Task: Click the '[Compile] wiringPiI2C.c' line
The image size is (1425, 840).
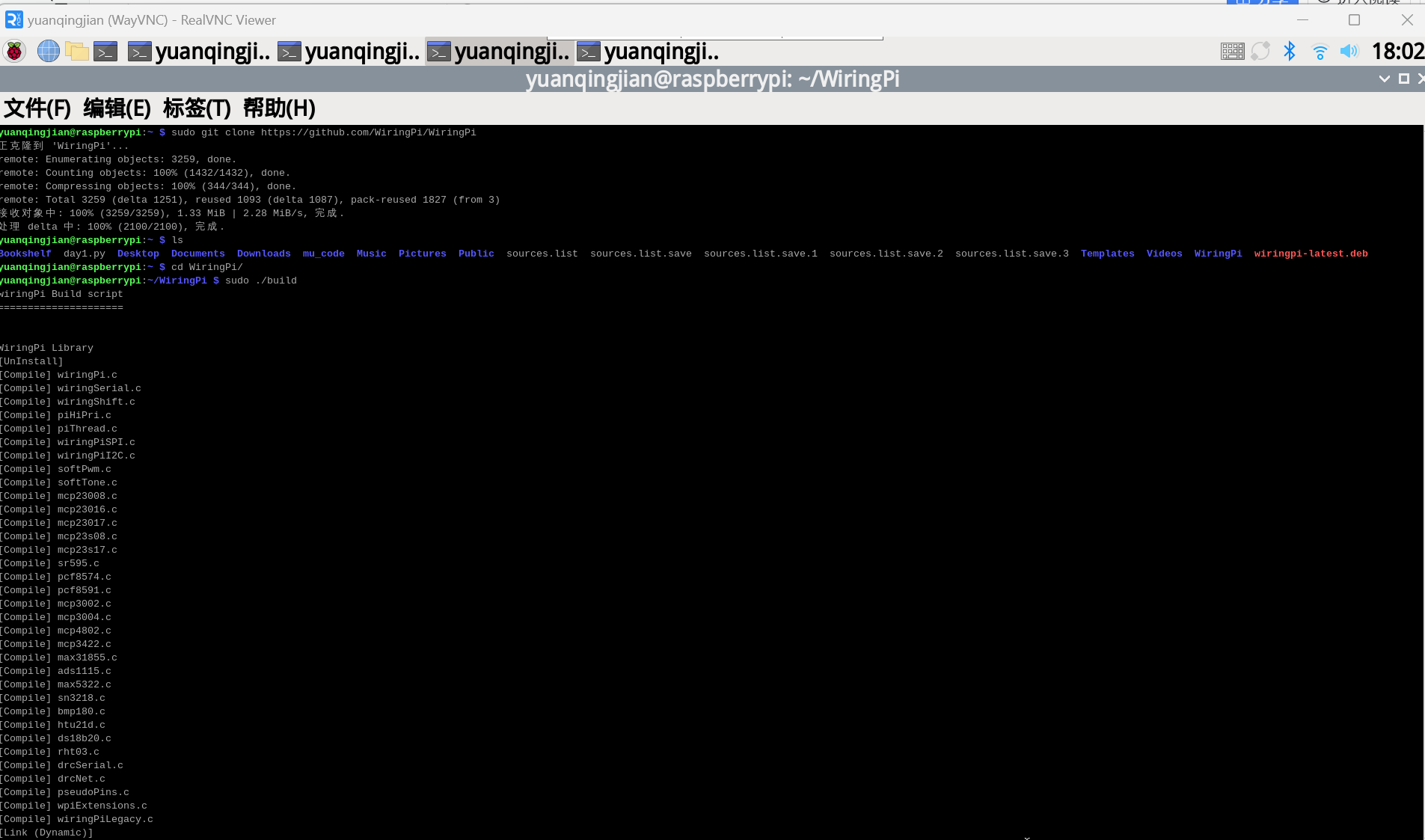Action: [67, 456]
